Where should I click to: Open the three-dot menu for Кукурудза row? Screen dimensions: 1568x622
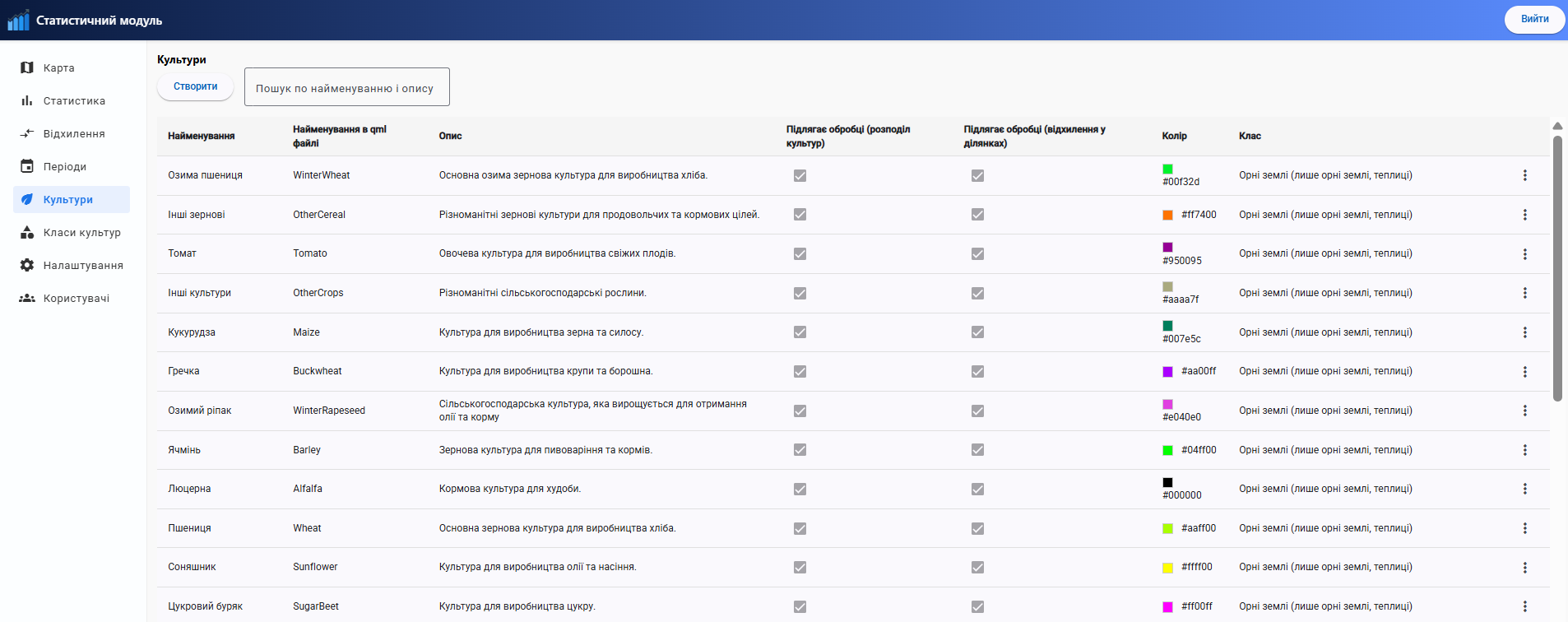pyautogui.click(x=1524, y=332)
